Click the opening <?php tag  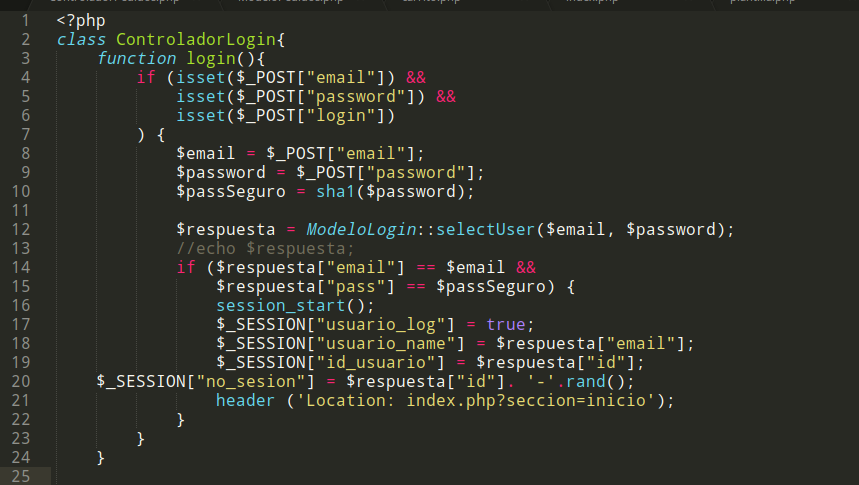81,21
